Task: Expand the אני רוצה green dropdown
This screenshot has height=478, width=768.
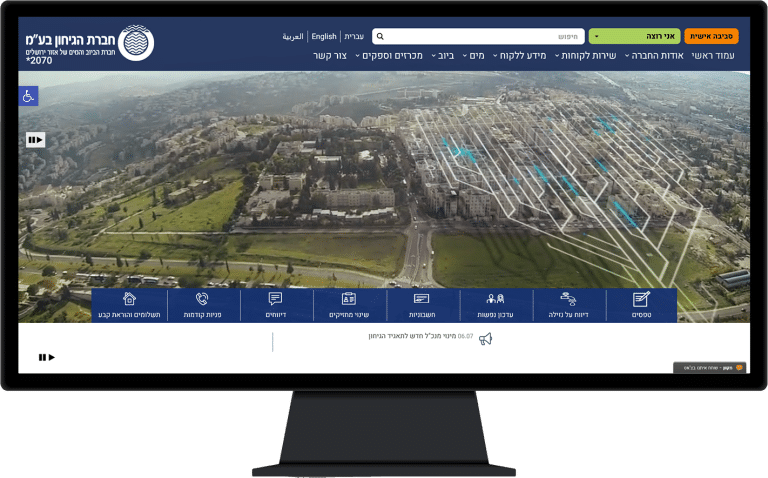Action: pyautogui.click(x=634, y=36)
